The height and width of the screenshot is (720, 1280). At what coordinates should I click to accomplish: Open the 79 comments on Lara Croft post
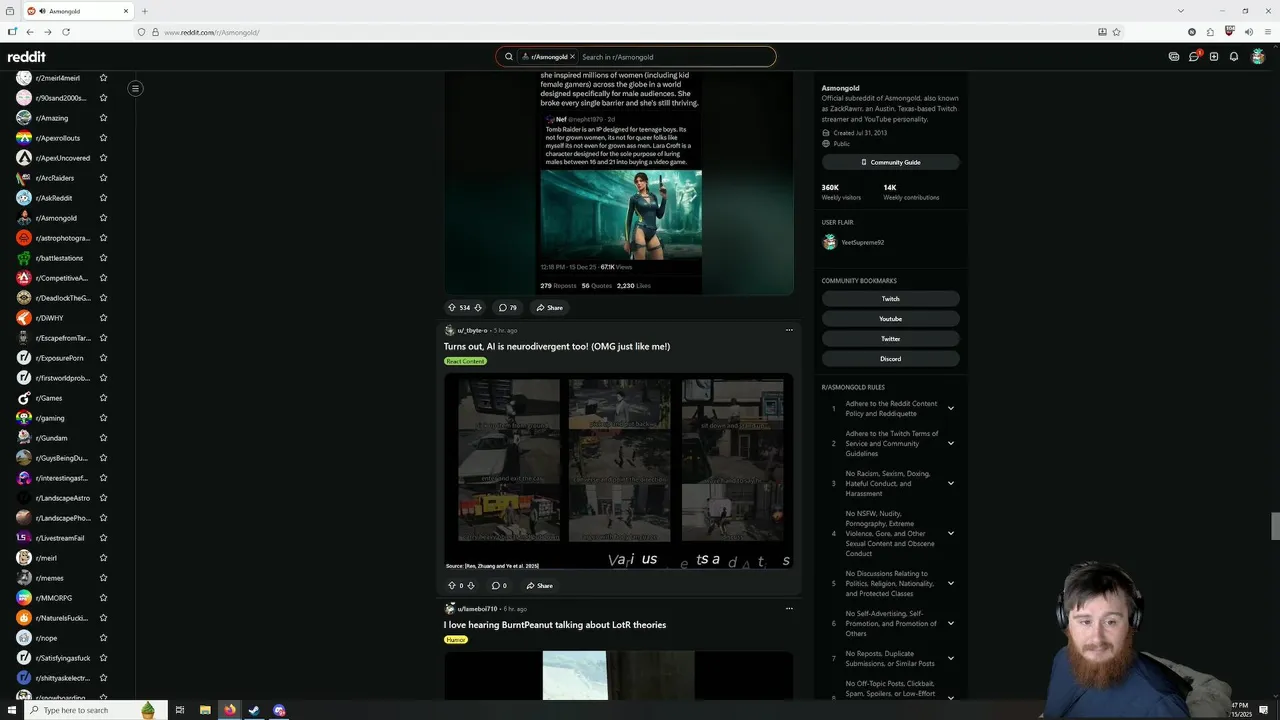coord(508,308)
